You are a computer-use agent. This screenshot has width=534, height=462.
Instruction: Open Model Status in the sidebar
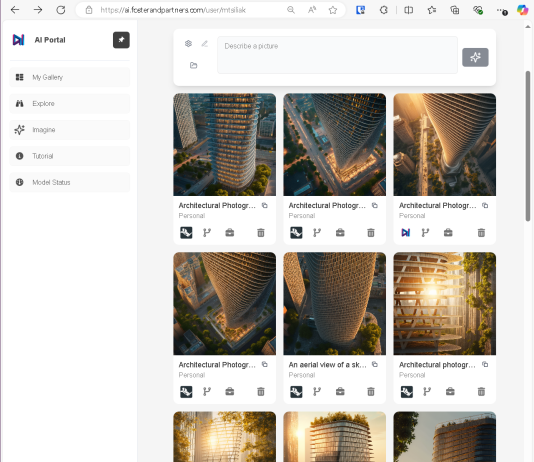(x=70, y=182)
